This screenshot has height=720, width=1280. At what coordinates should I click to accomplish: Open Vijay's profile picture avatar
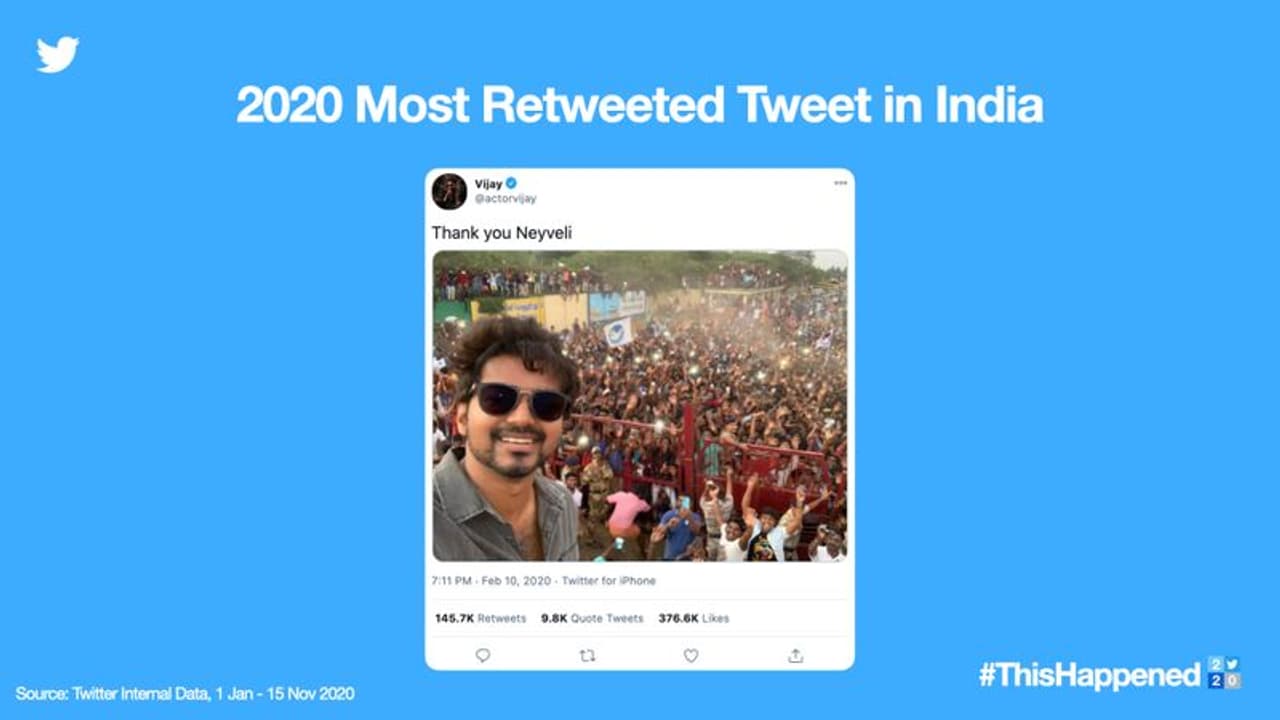(449, 191)
